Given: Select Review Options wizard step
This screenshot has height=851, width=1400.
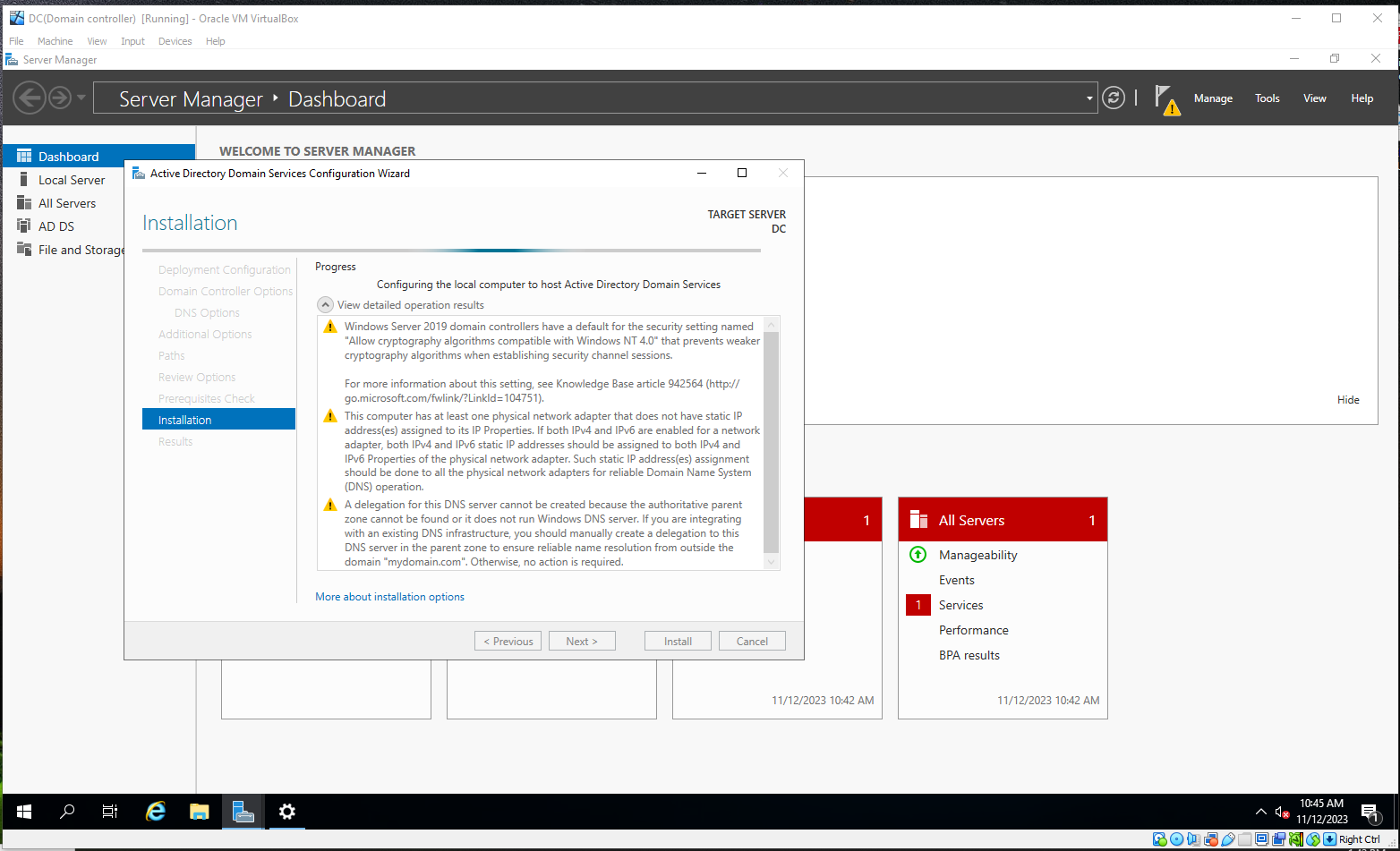Looking at the screenshot, I should pos(197,377).
